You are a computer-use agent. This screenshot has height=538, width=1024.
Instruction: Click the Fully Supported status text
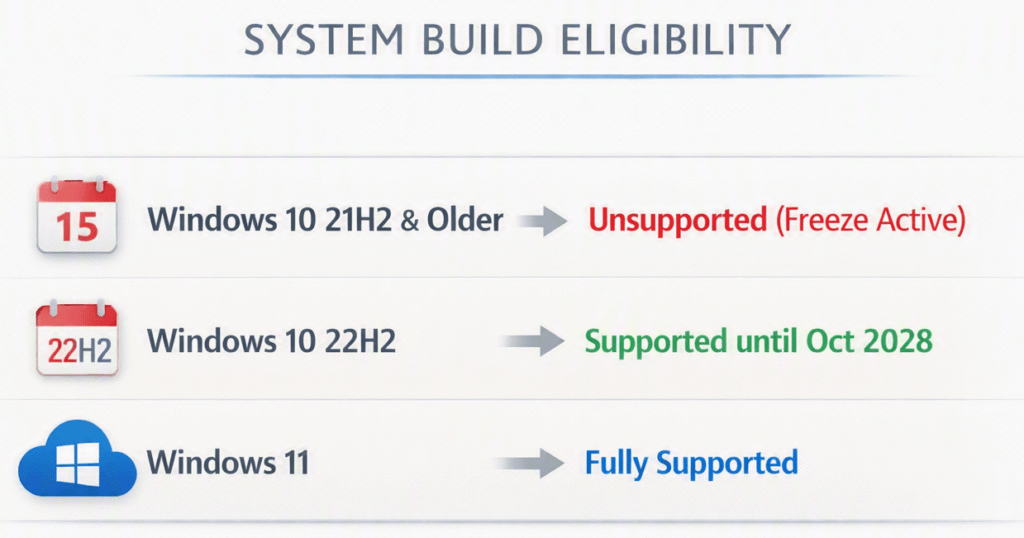(691, 464)
